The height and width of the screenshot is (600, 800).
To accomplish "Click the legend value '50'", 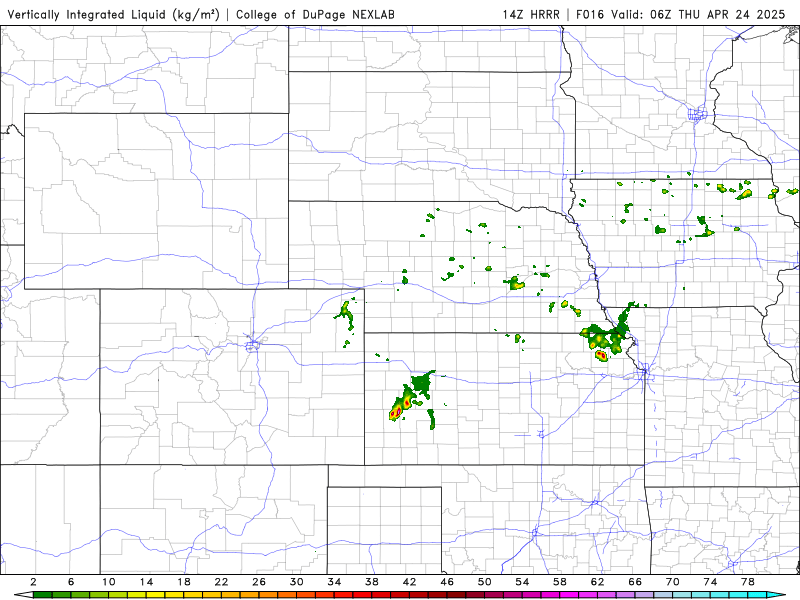I will point(485,582).
